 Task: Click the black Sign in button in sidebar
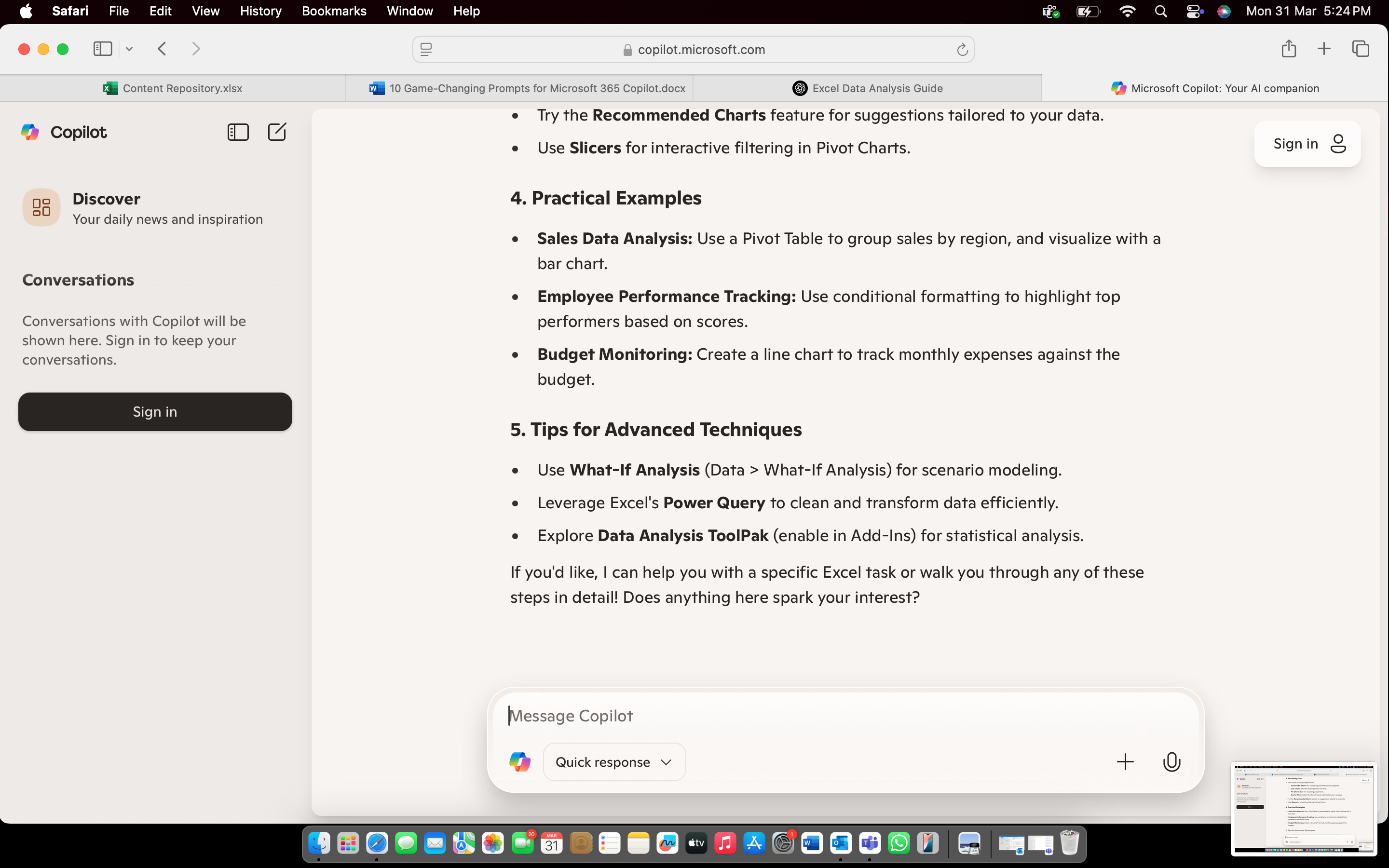pyautogui.click(x=155, y=412)
